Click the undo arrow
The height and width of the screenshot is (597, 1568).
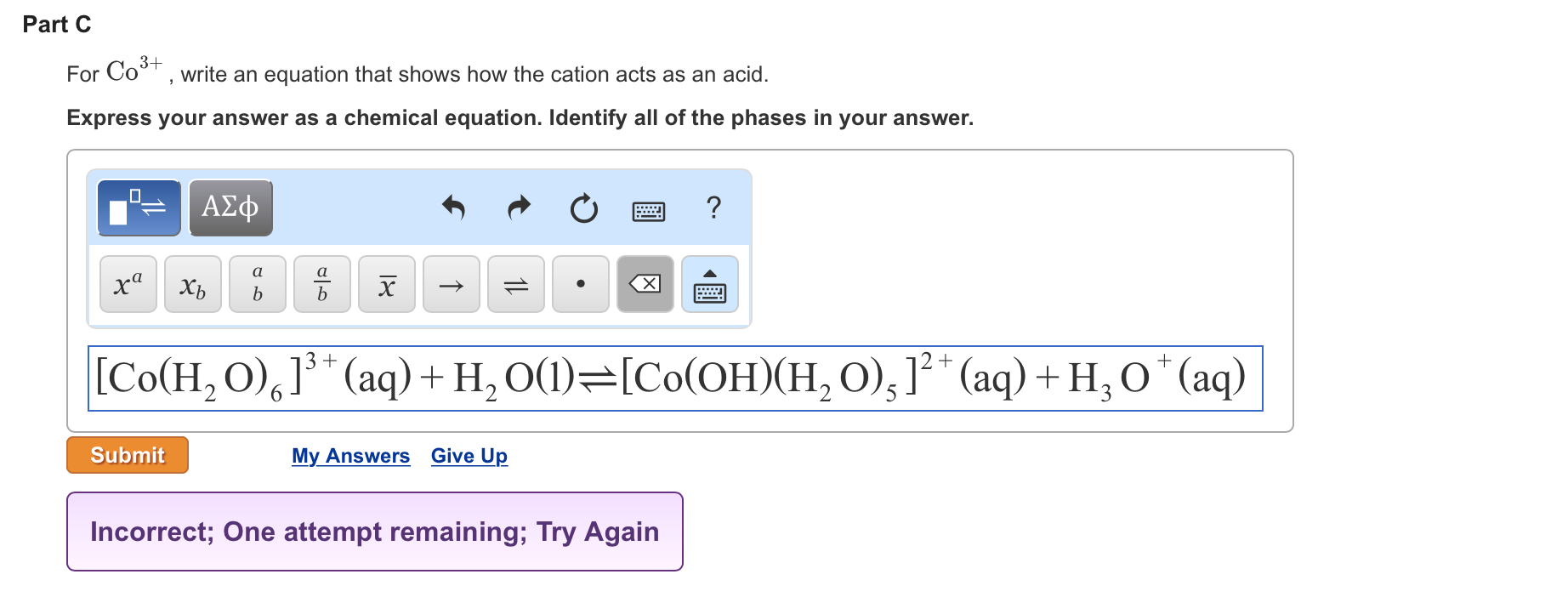[x=454, y=208]
